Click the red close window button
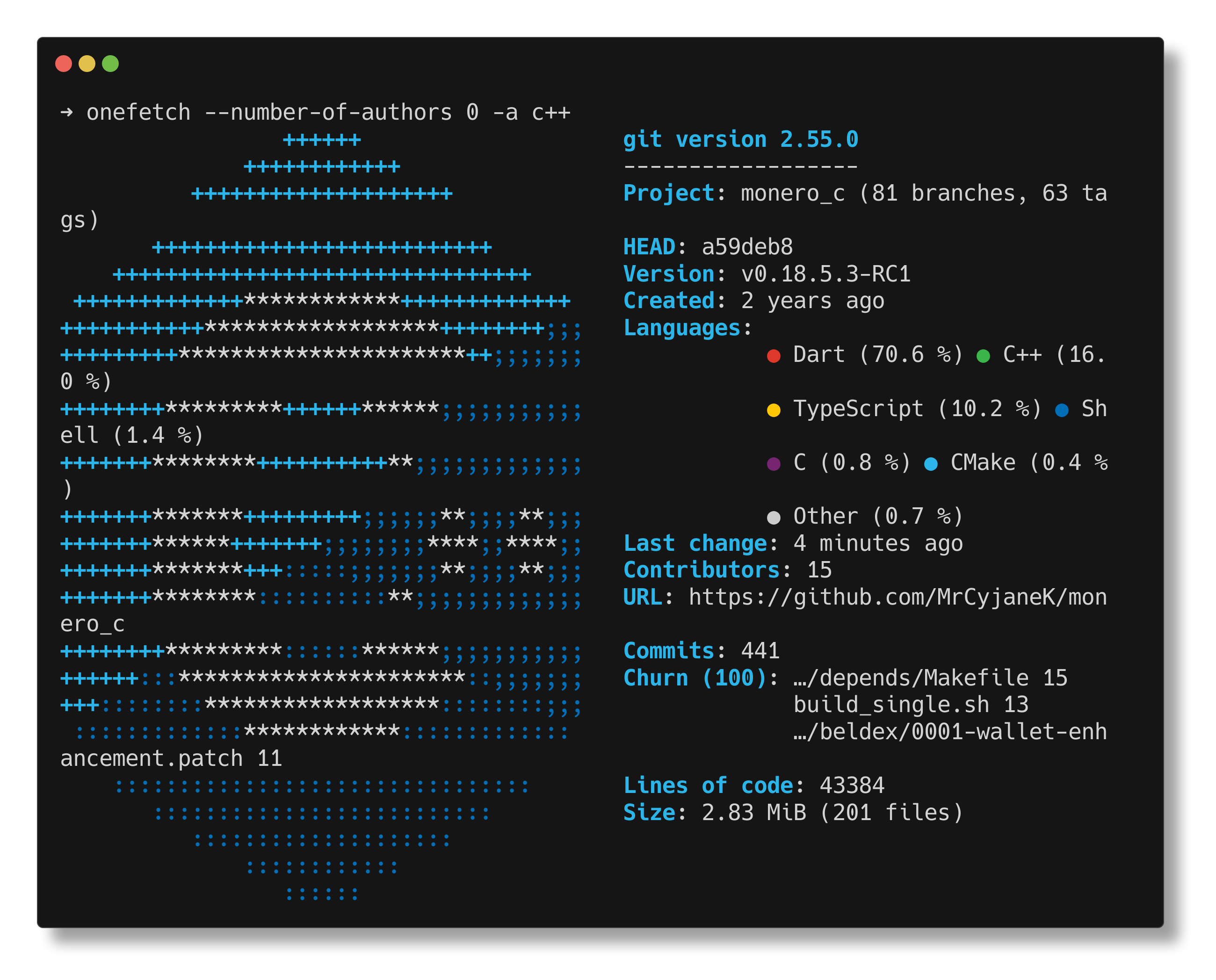Screen dimensions: 1216x980 tap(64, 64)
